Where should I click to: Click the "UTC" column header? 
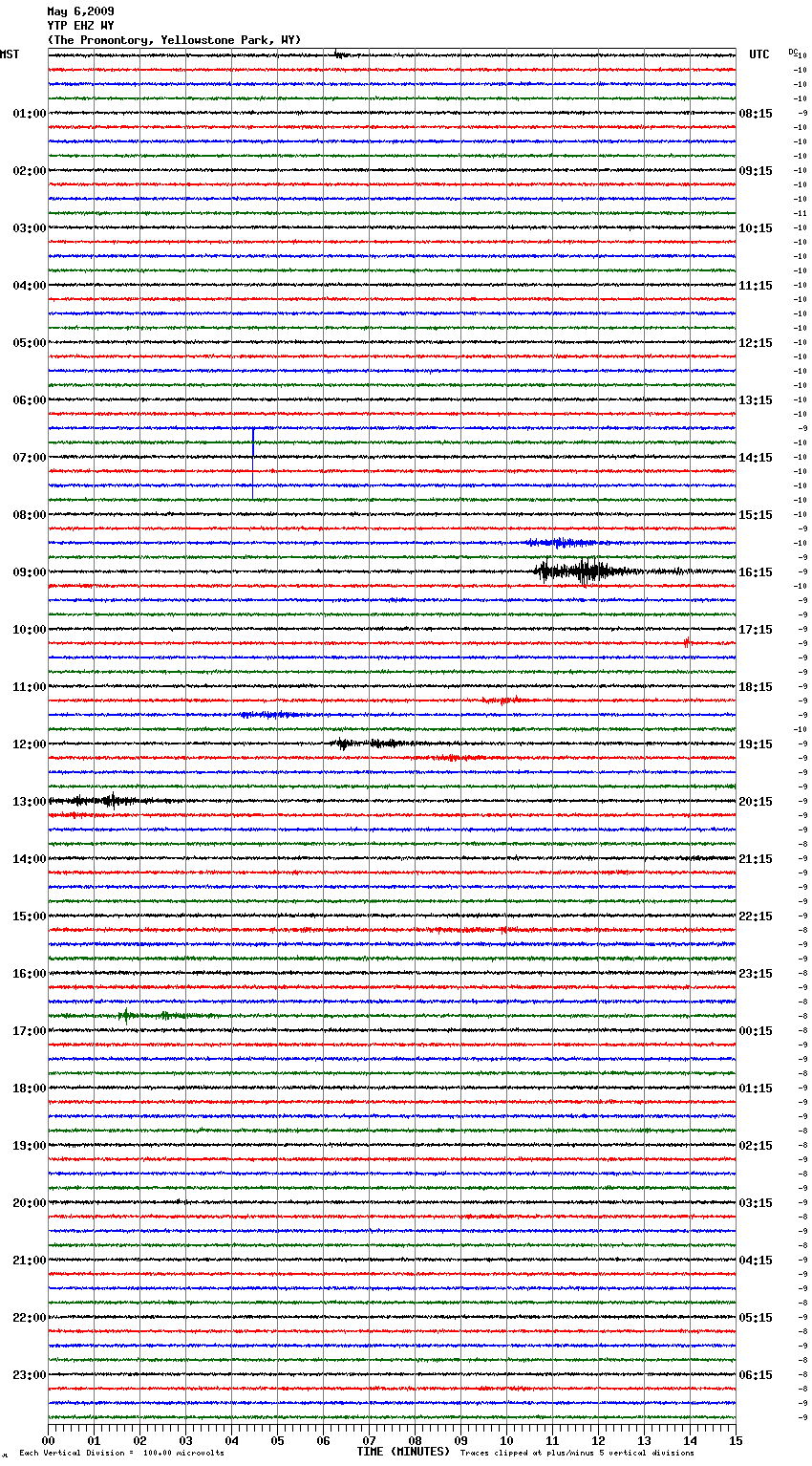coord(759,54)
